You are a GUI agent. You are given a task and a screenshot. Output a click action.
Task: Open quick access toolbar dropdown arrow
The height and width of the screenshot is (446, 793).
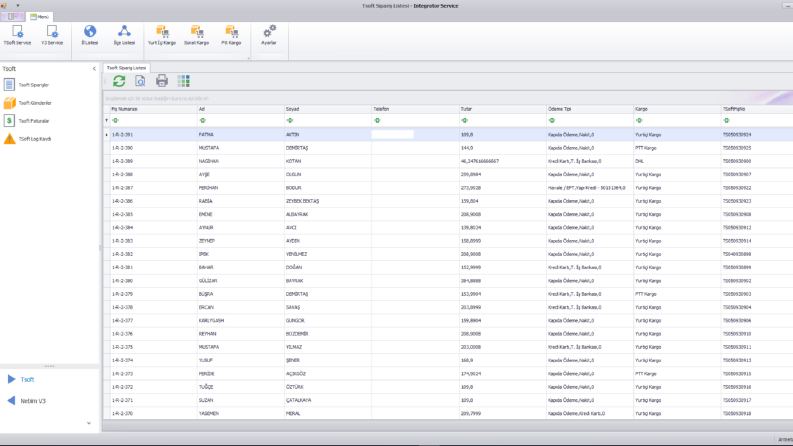tap(18, 6)
